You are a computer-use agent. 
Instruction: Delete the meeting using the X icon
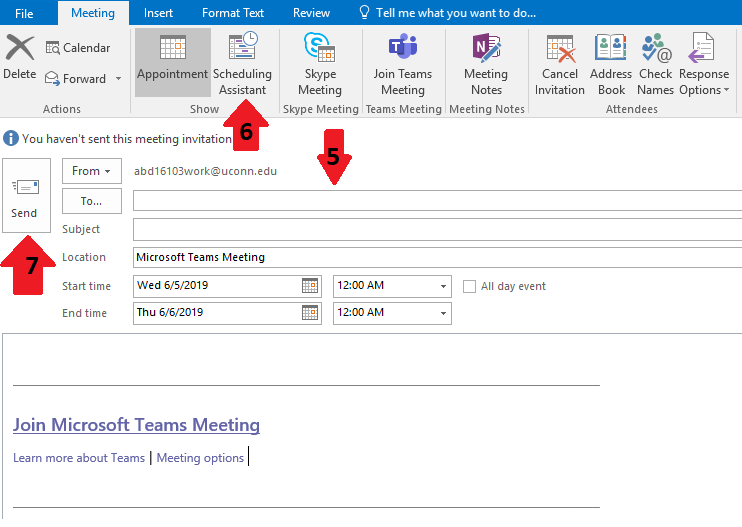coord(19,56)
